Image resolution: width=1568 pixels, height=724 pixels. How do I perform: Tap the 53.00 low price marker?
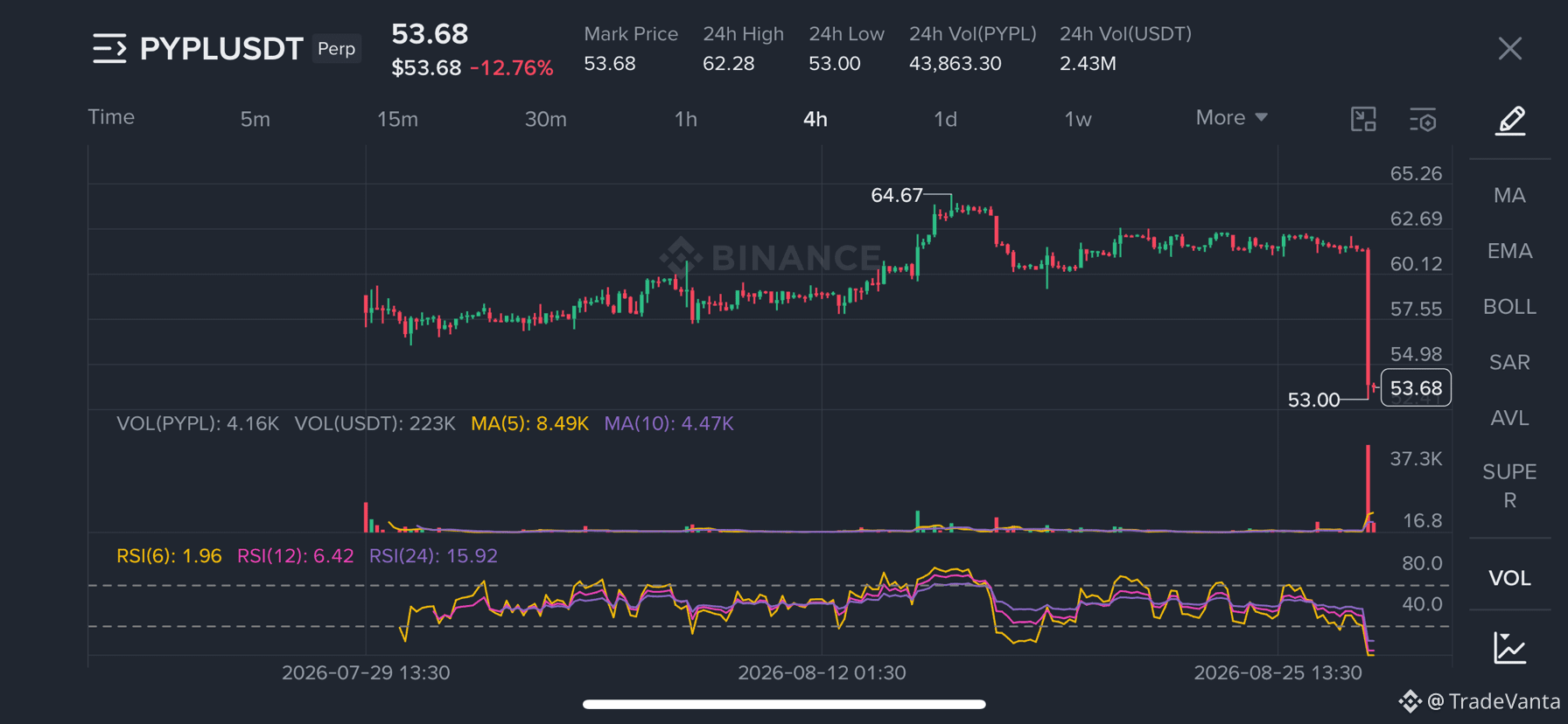coord(1313,400)
